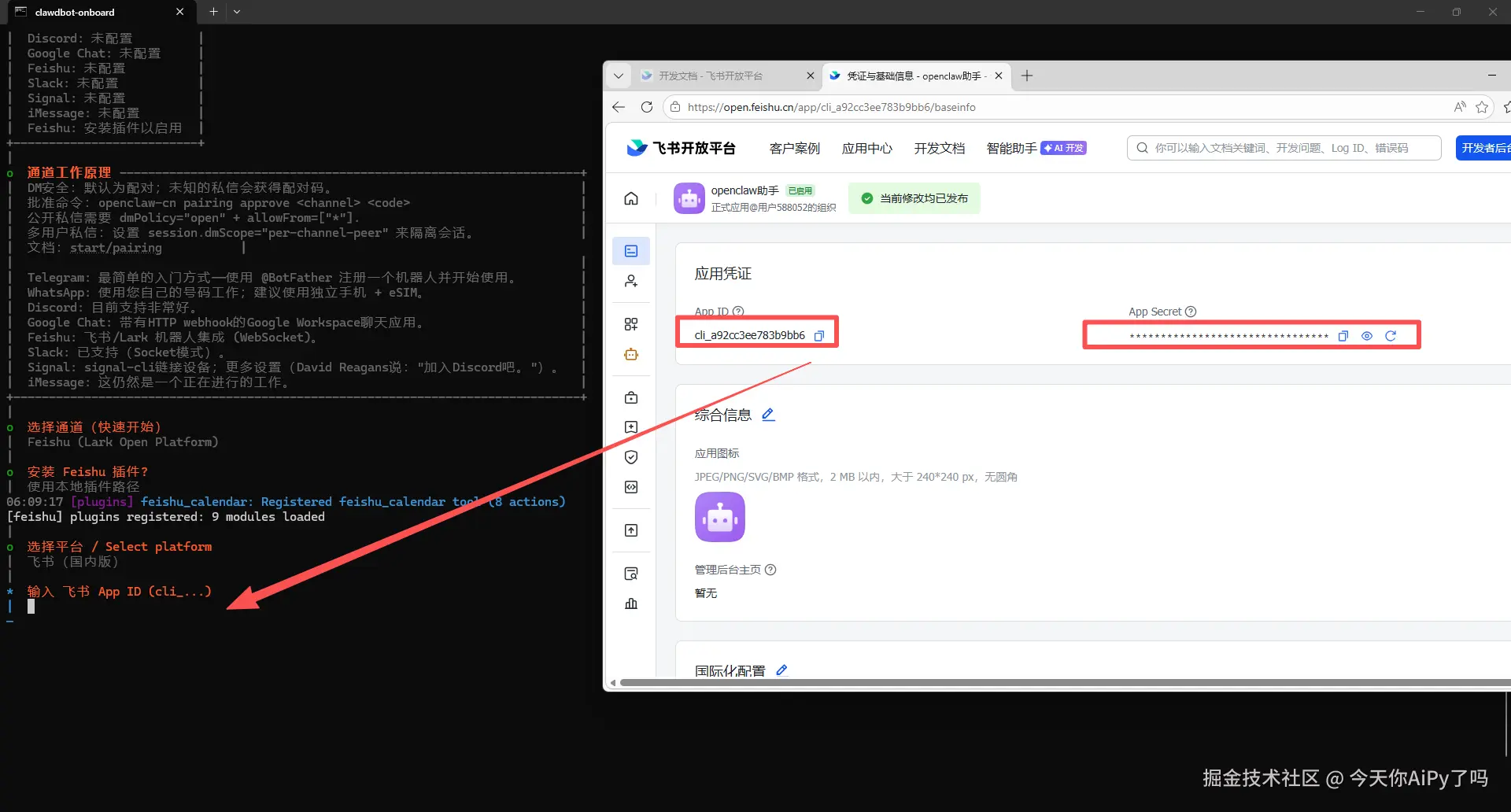Open a new terminal tab
Image resolution: width=1511 pixels, height=812 pixels.
(x=213, y=12)
